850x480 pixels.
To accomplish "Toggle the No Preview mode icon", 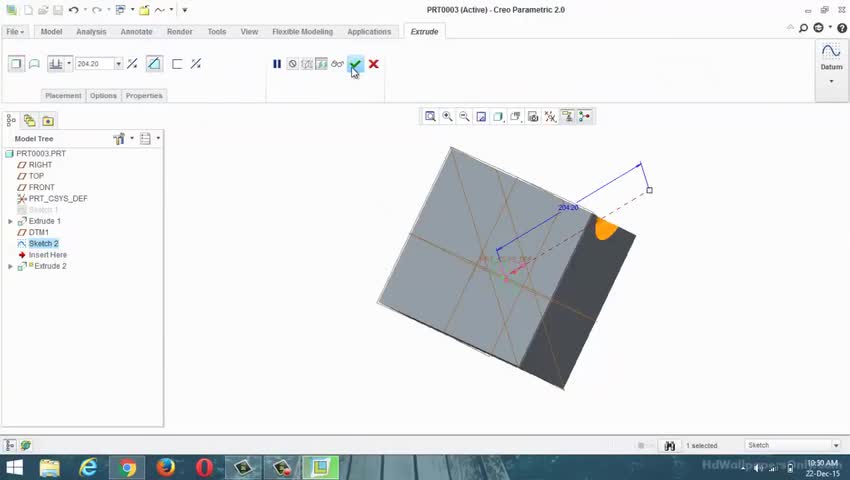I will point(293,64).
